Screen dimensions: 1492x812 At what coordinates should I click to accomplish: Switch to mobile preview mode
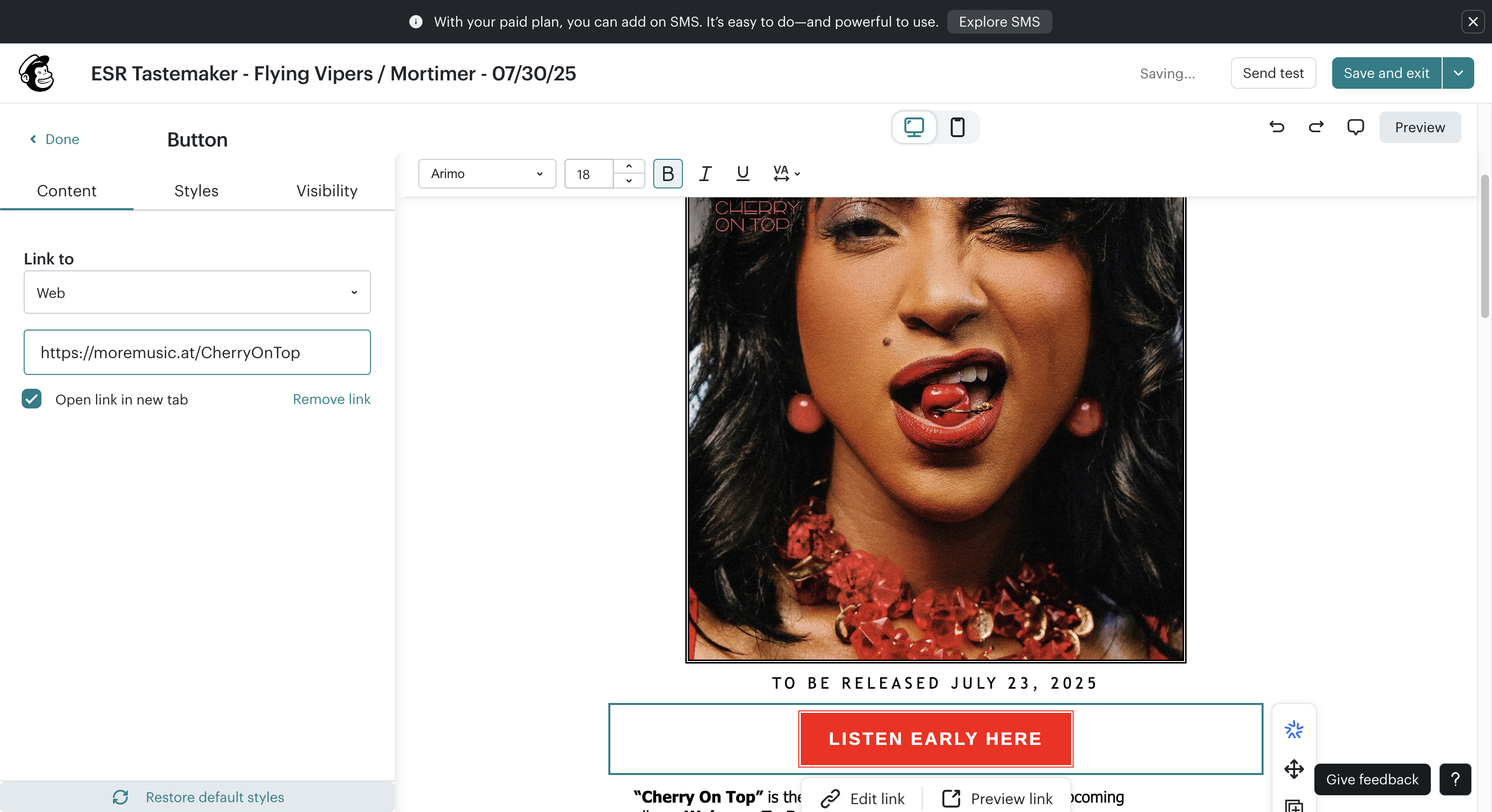tap(957, 127)
